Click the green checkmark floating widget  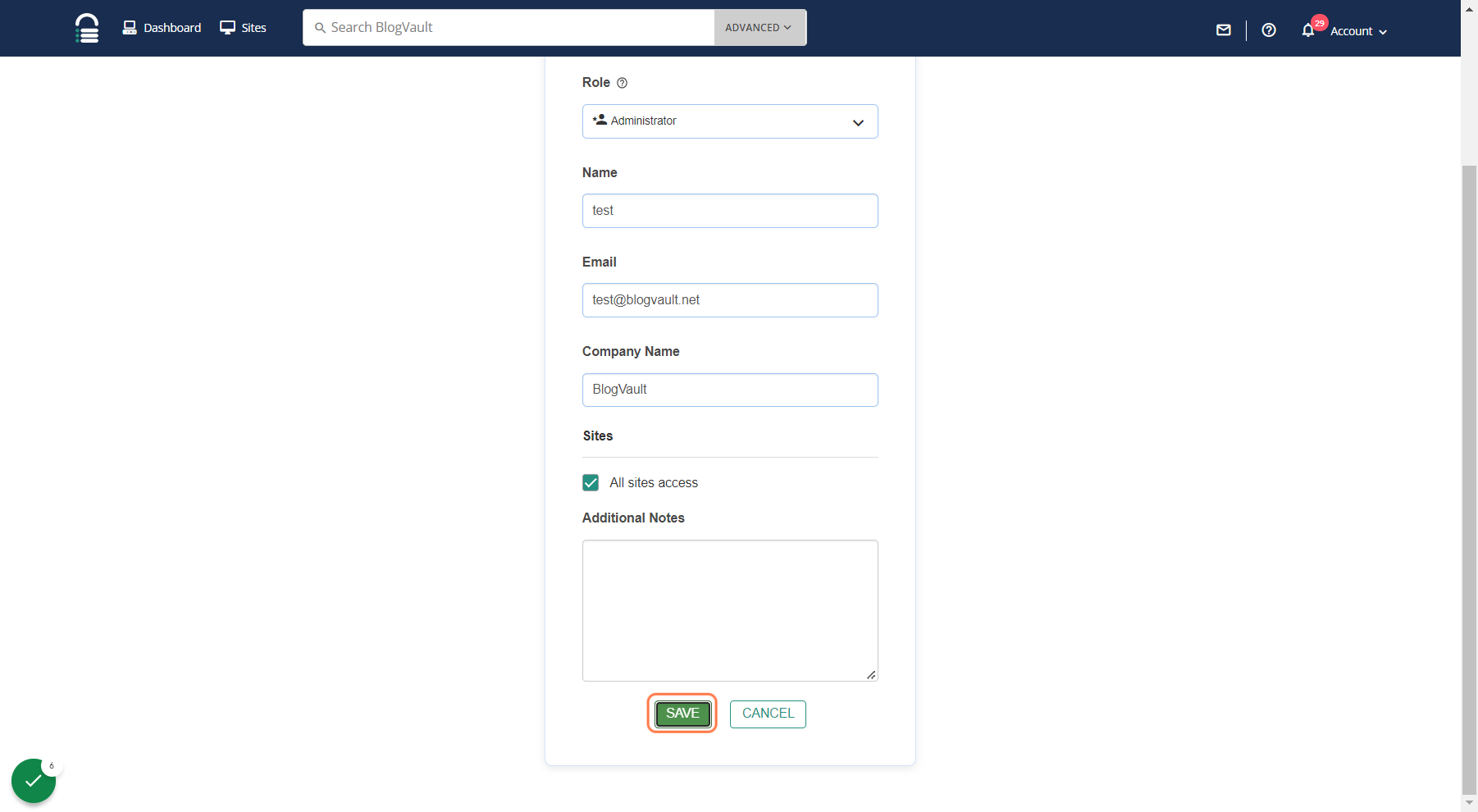coord(34,781)
